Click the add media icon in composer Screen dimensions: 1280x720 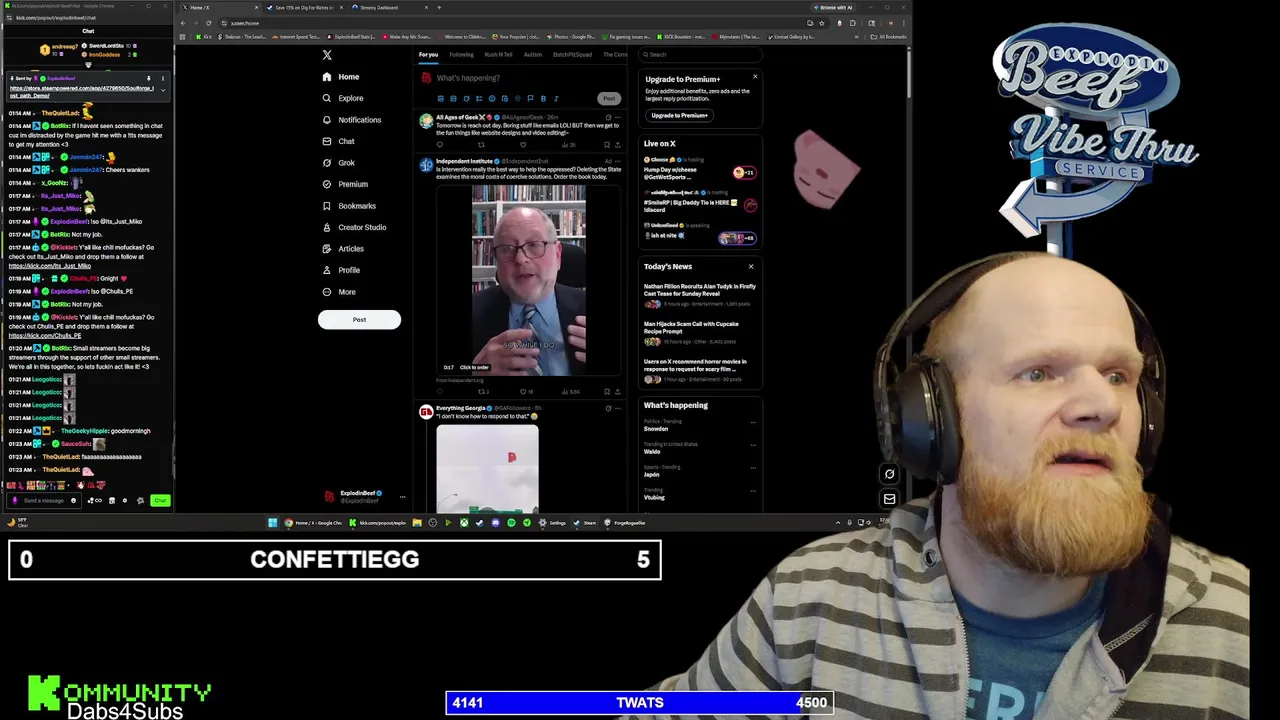tap(440, 98)
